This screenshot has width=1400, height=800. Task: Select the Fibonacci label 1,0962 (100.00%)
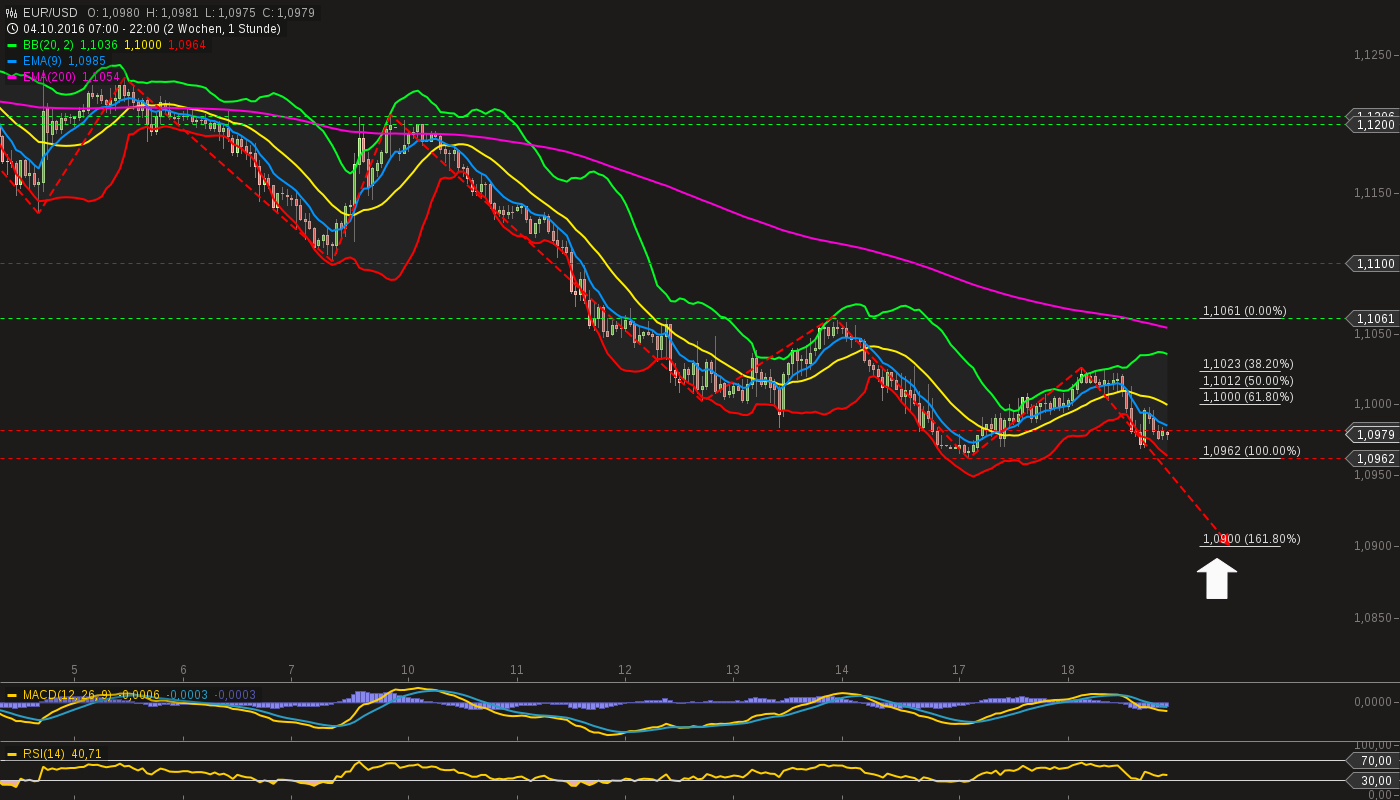tap(1251, 451)
